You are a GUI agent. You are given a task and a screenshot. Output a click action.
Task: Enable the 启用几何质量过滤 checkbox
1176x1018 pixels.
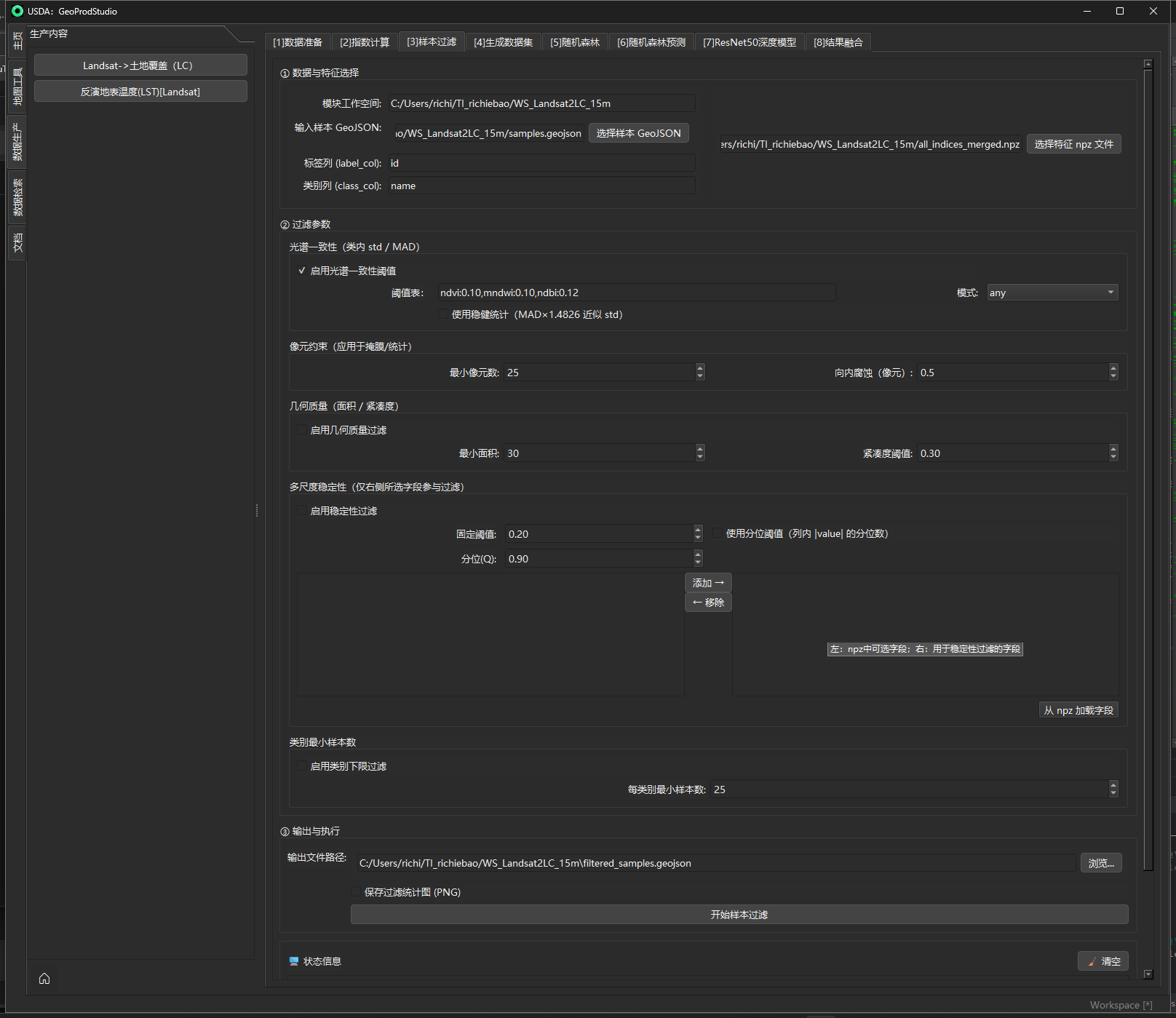(302, 430)
